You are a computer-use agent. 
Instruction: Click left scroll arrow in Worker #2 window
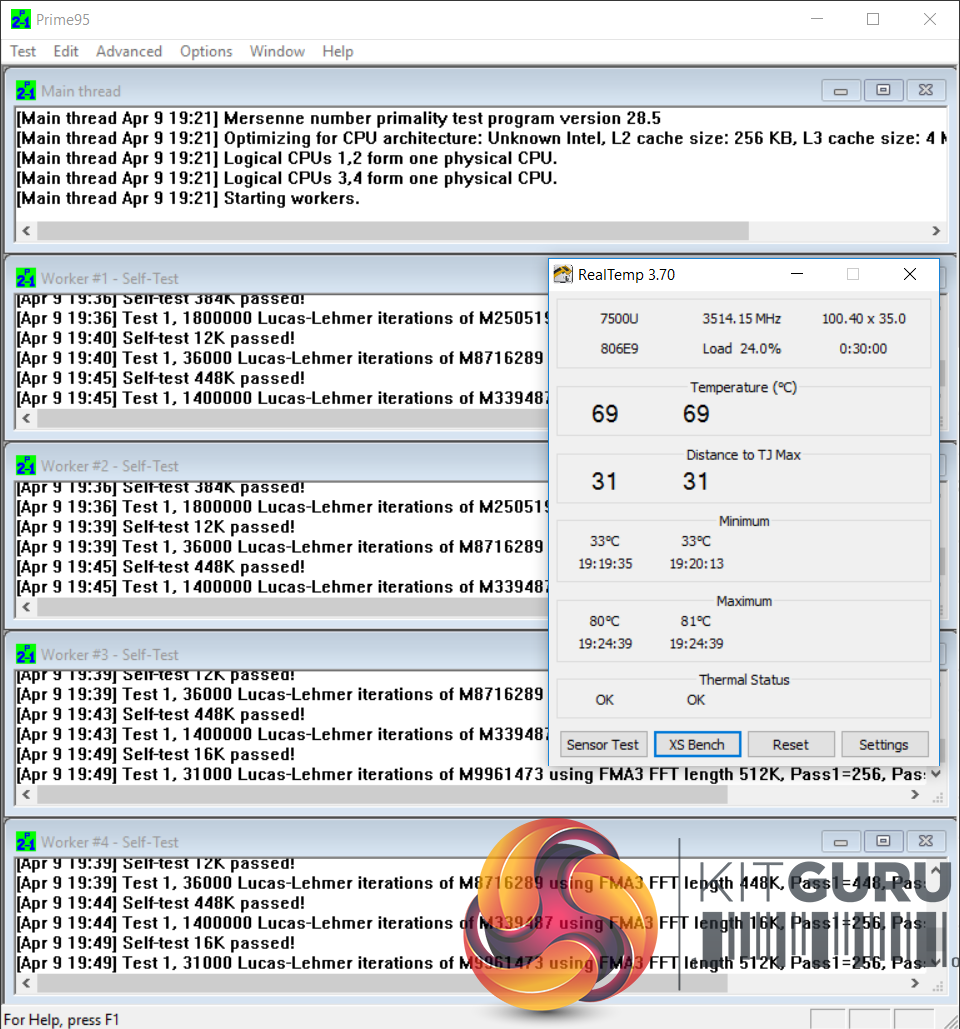pyautogui.click(x=26, y=607)
